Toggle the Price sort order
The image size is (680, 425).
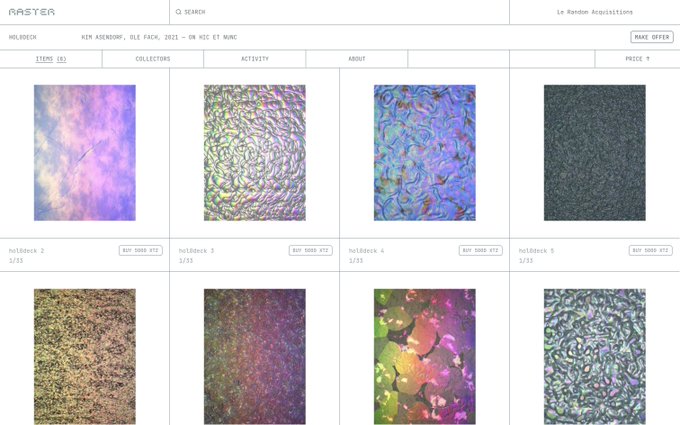point(637,59)
